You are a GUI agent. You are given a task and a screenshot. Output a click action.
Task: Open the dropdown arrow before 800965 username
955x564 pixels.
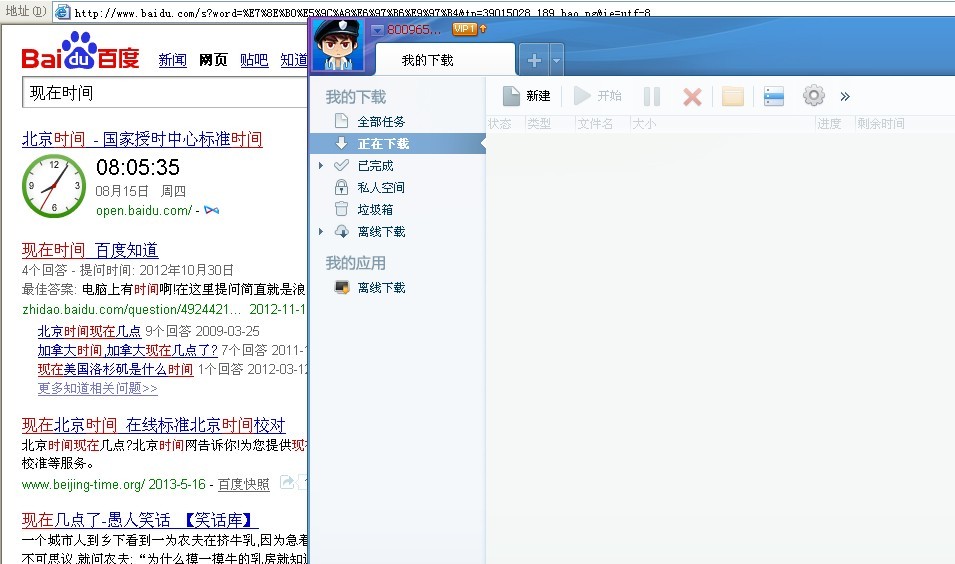click(x=378, y=29)
